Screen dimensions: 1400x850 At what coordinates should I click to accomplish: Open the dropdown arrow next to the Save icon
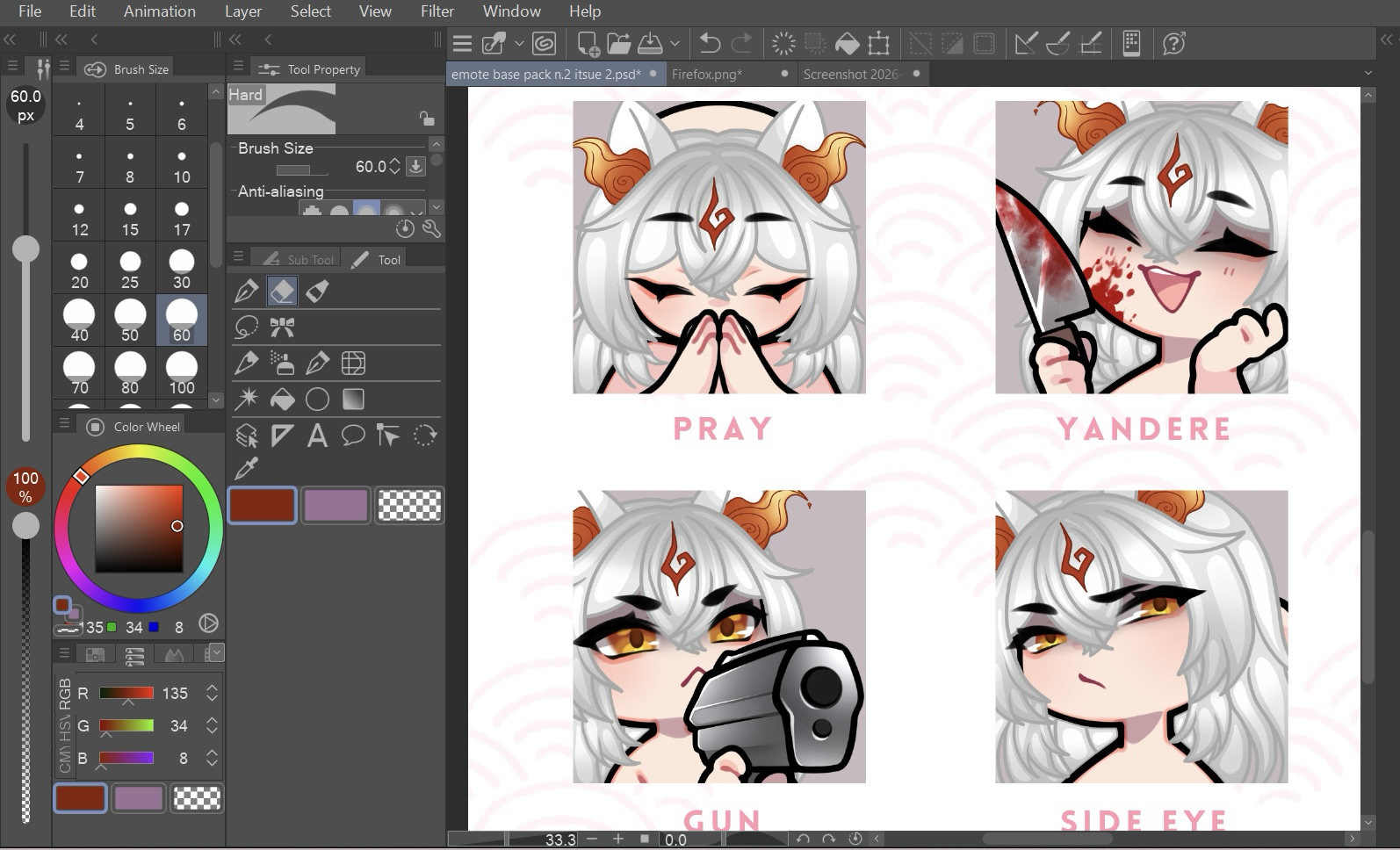click(x=675, y=43)
